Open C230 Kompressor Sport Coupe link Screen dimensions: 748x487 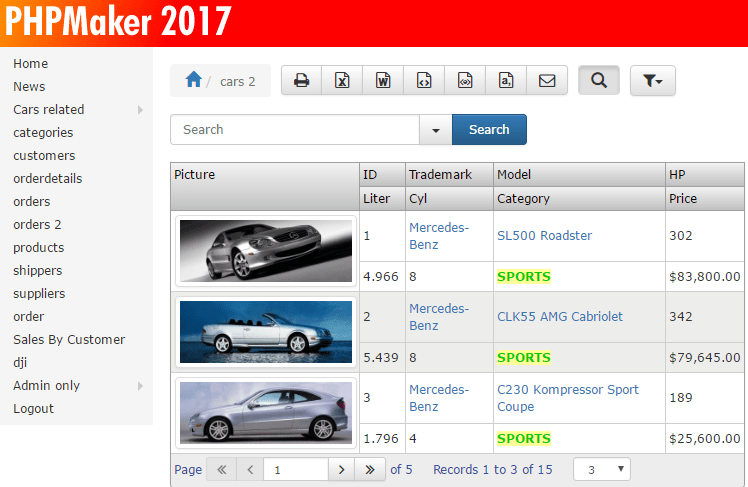click(568, 398)
